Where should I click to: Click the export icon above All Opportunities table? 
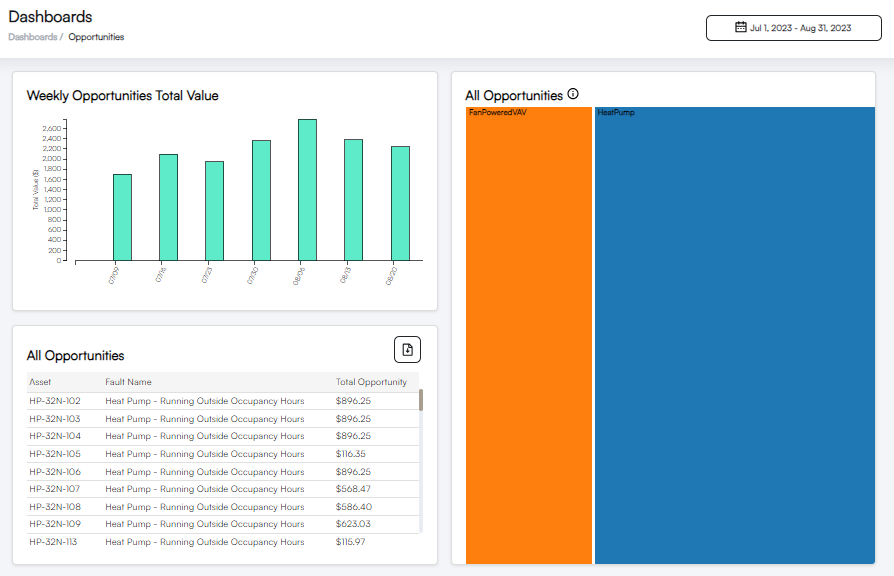(x=407, y=349)
